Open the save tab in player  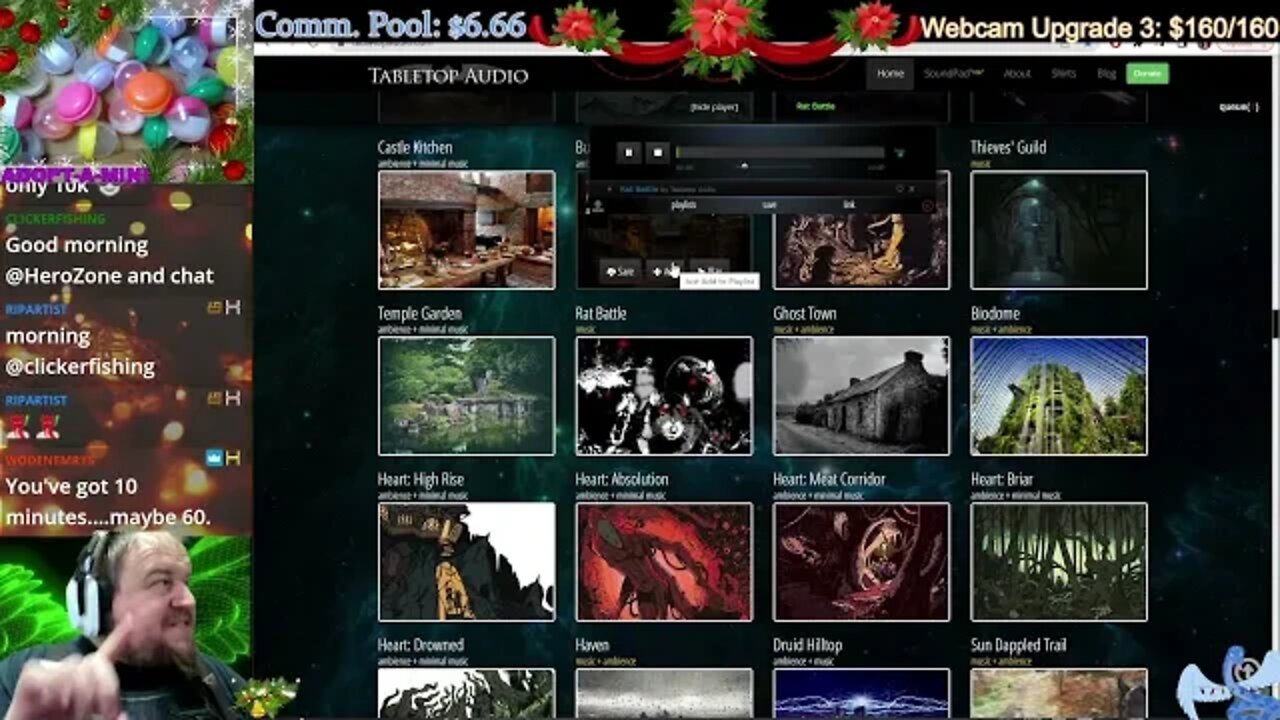[x=769, y=205]
